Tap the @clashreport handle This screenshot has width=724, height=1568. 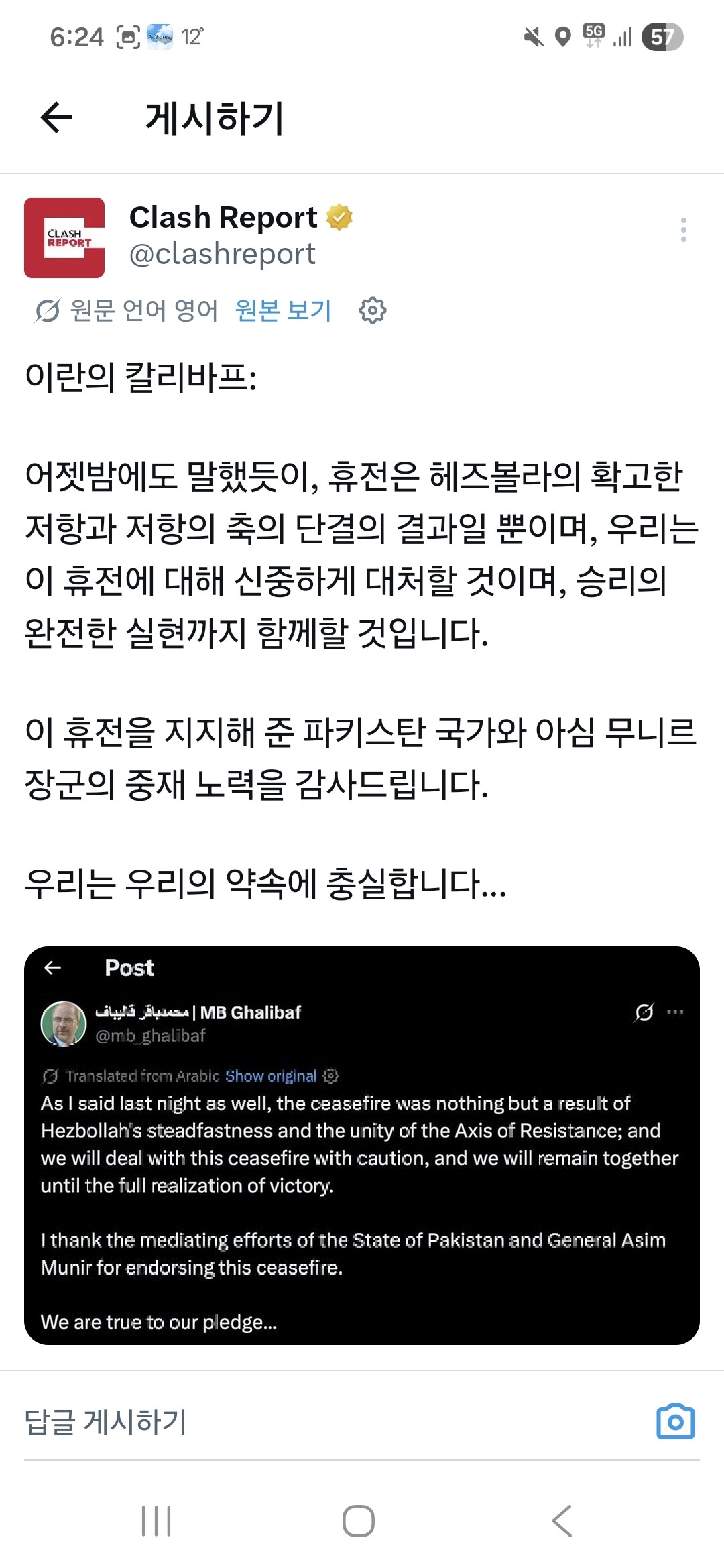pos(222,254)
